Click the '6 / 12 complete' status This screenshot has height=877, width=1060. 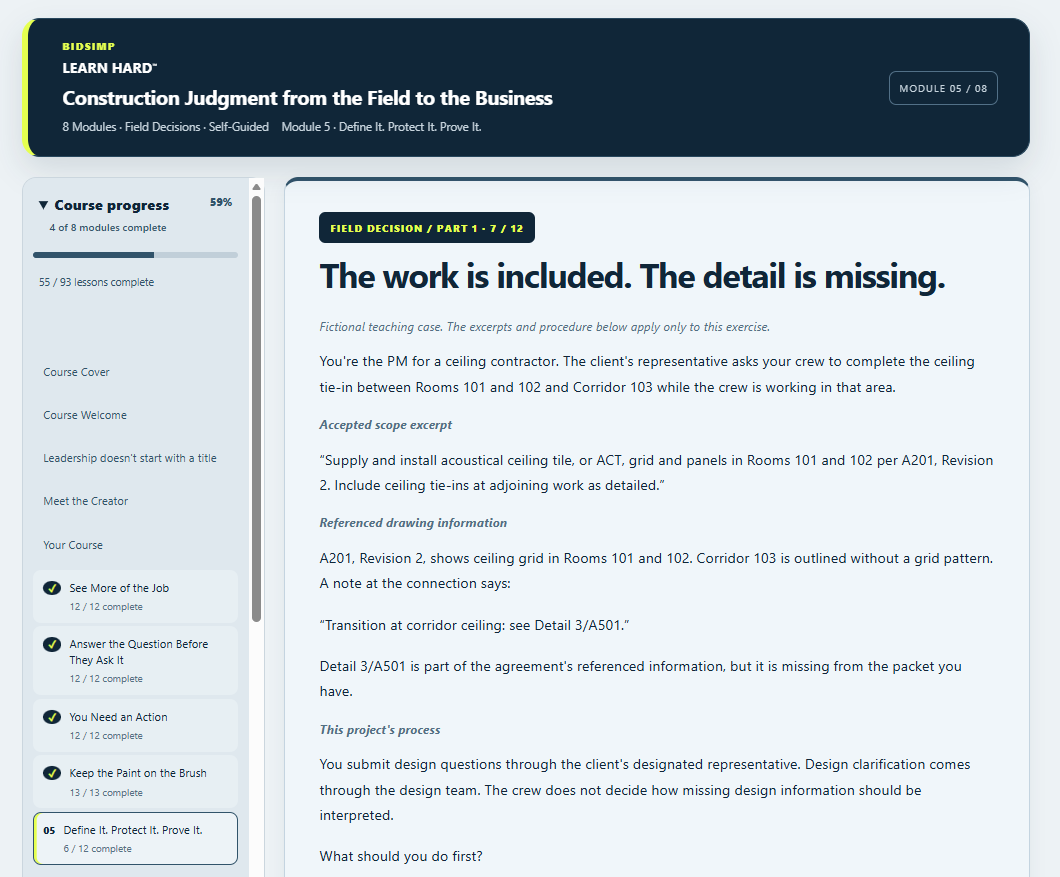97,849
